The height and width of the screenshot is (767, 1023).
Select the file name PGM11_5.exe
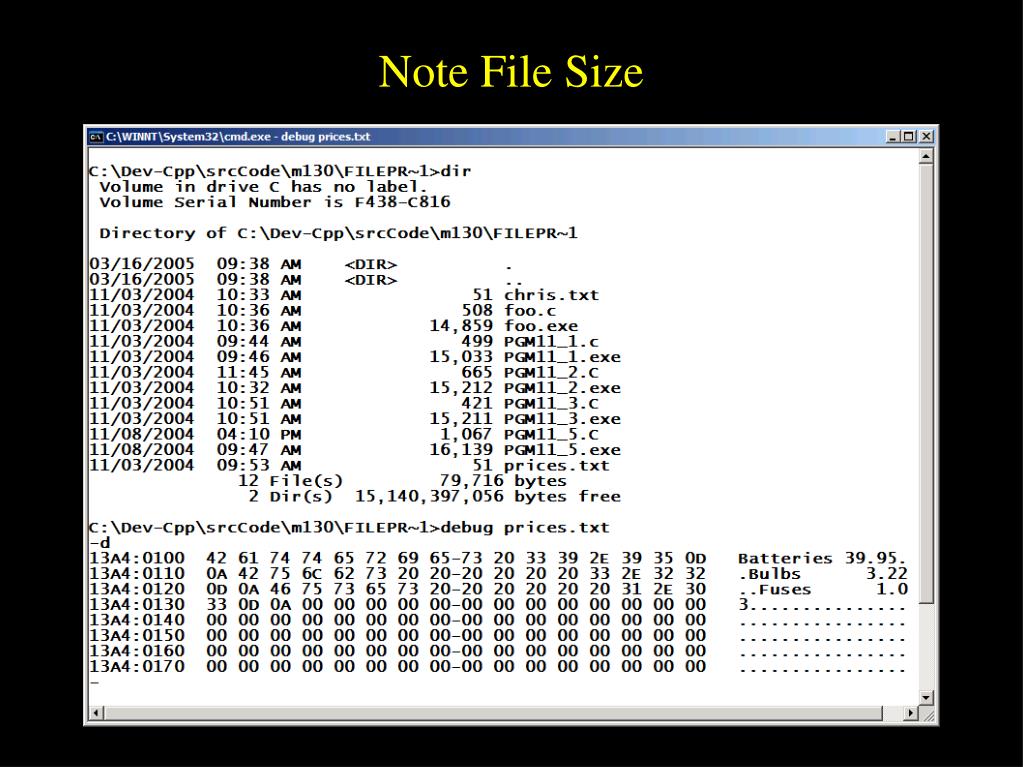(x=562, y=450)
